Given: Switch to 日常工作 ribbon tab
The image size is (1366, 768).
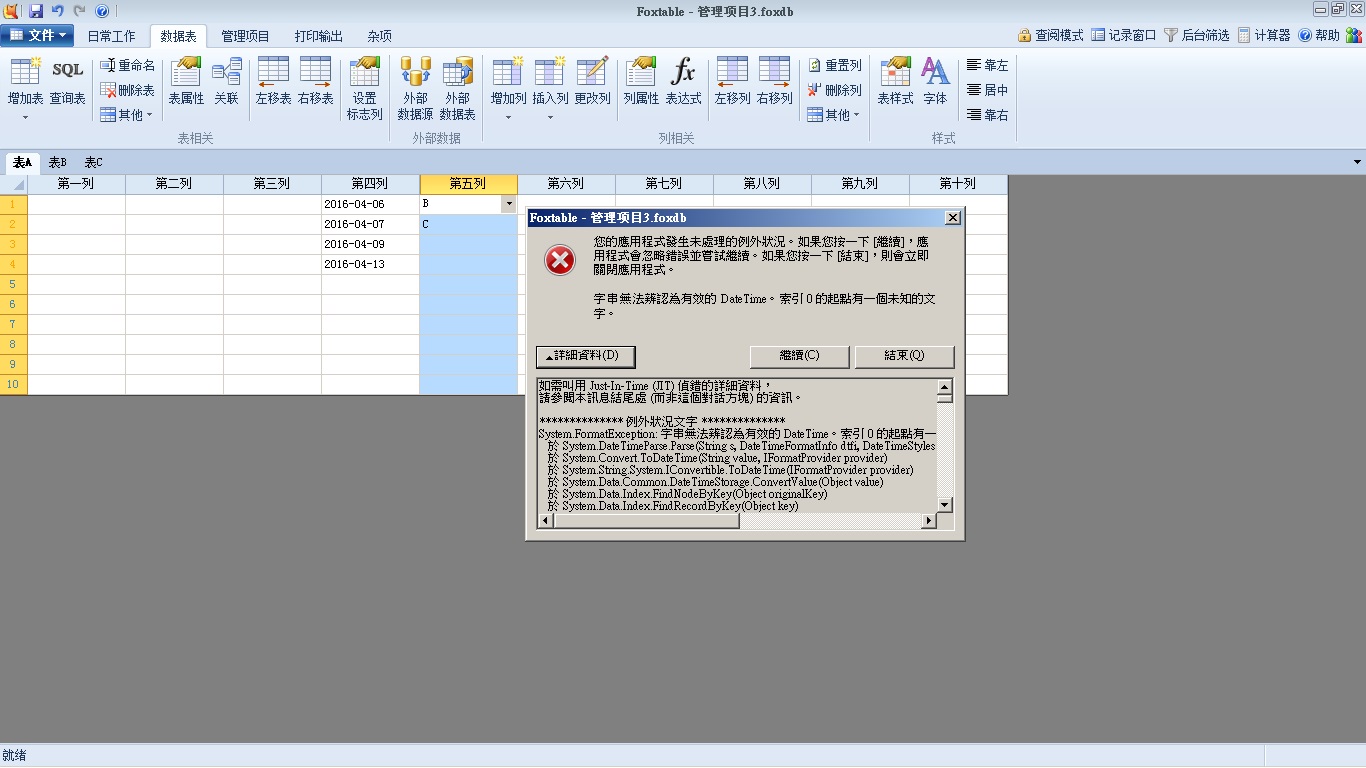Looking at the screenshot, I should click(111, 36).
